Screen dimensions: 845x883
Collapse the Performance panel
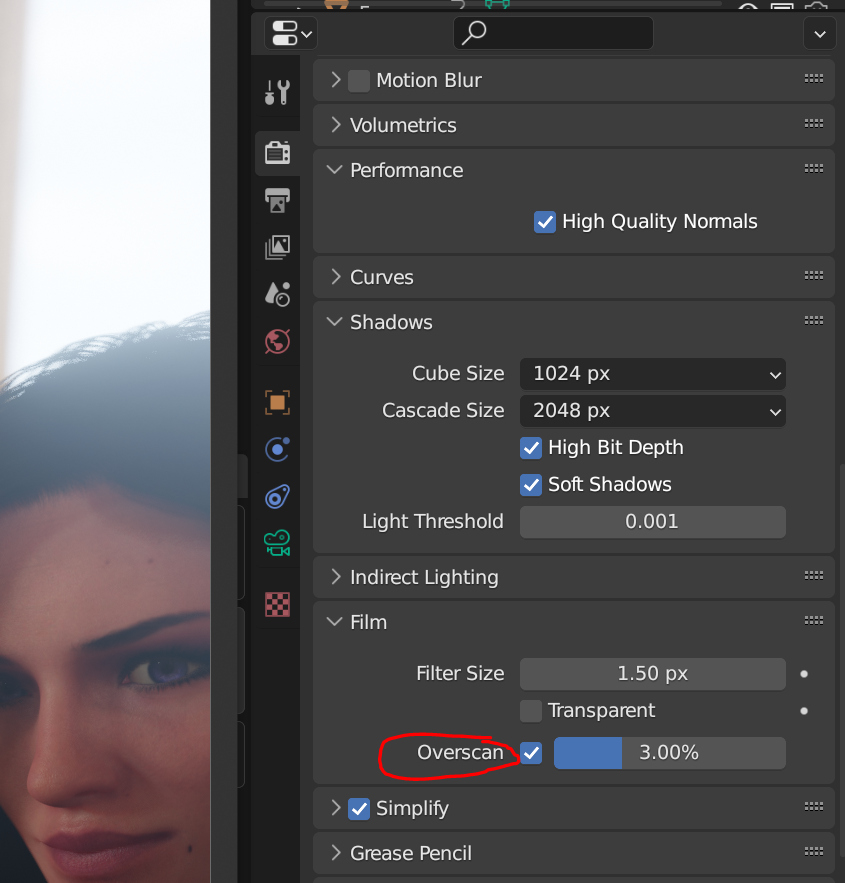(x=334, y=170)
